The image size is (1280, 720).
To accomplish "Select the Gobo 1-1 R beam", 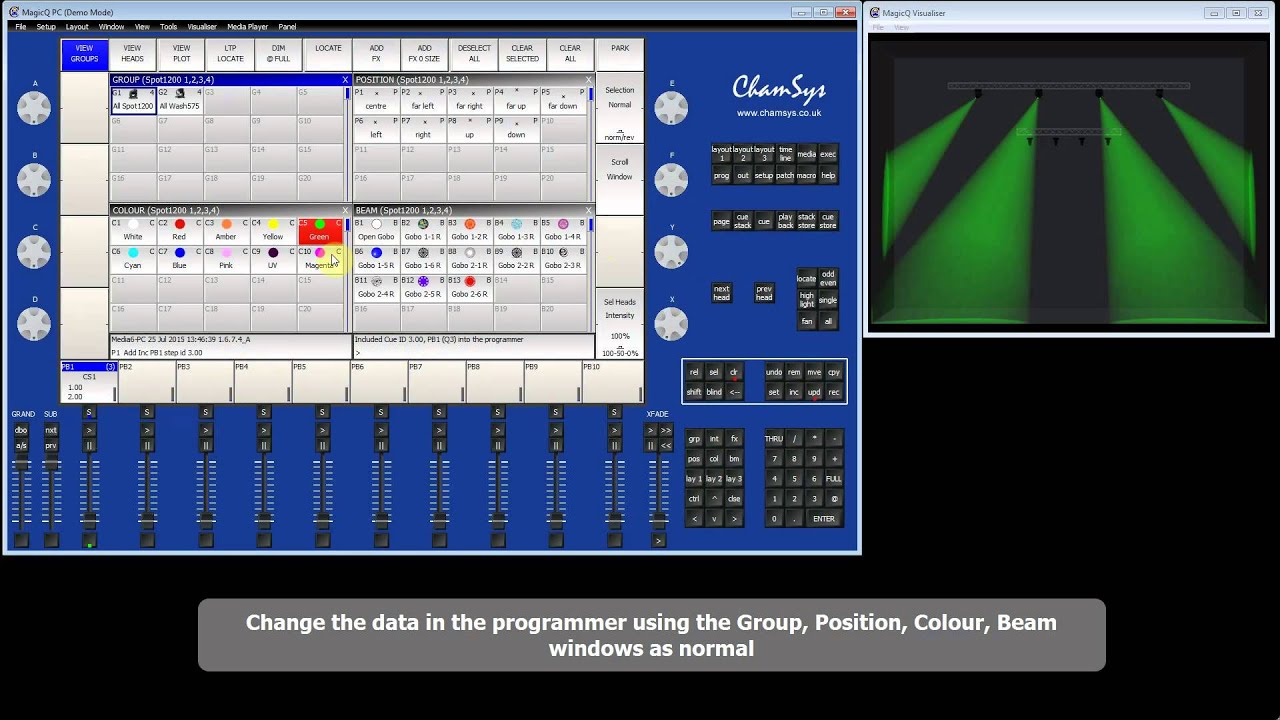I will pyautogui.click(x=423, y=231).
